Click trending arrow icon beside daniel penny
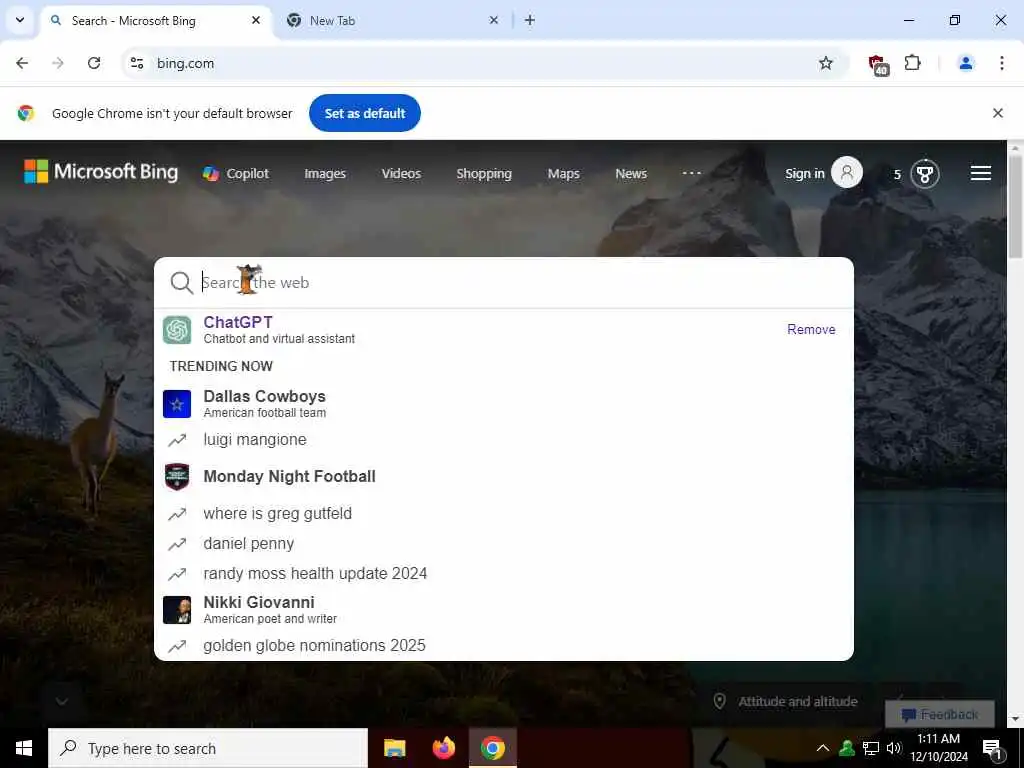This screenshot has height=768, width=1024. click(177, 544)
